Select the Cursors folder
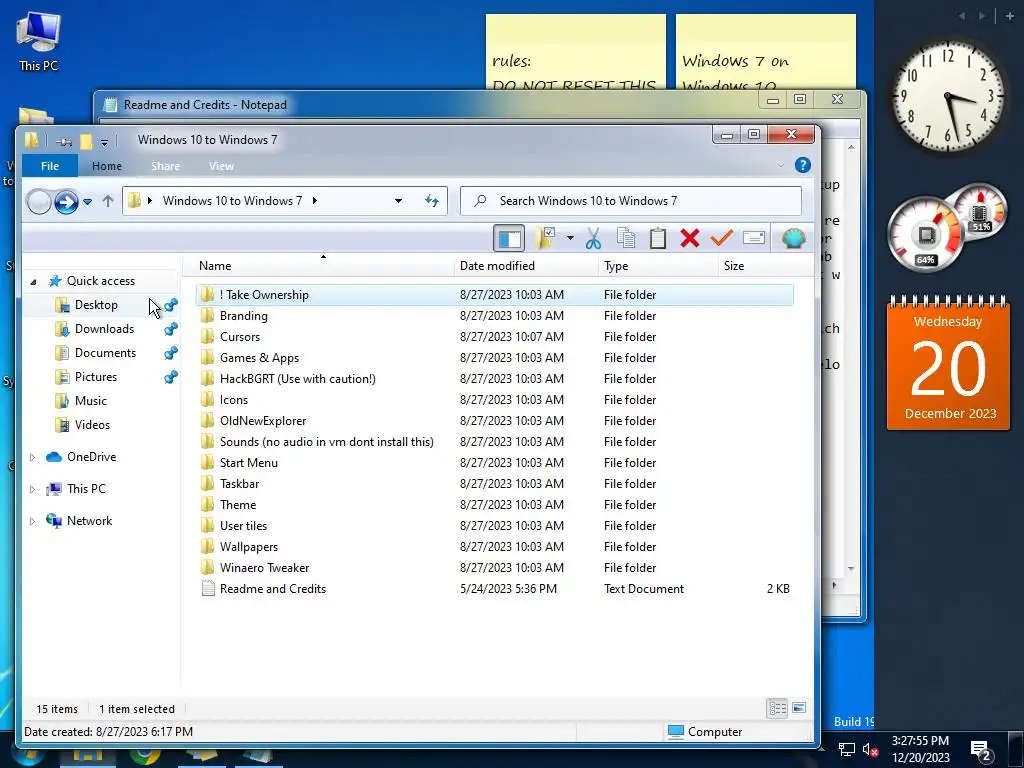The height and width of the screenshot is (768, 1024). 240,337
